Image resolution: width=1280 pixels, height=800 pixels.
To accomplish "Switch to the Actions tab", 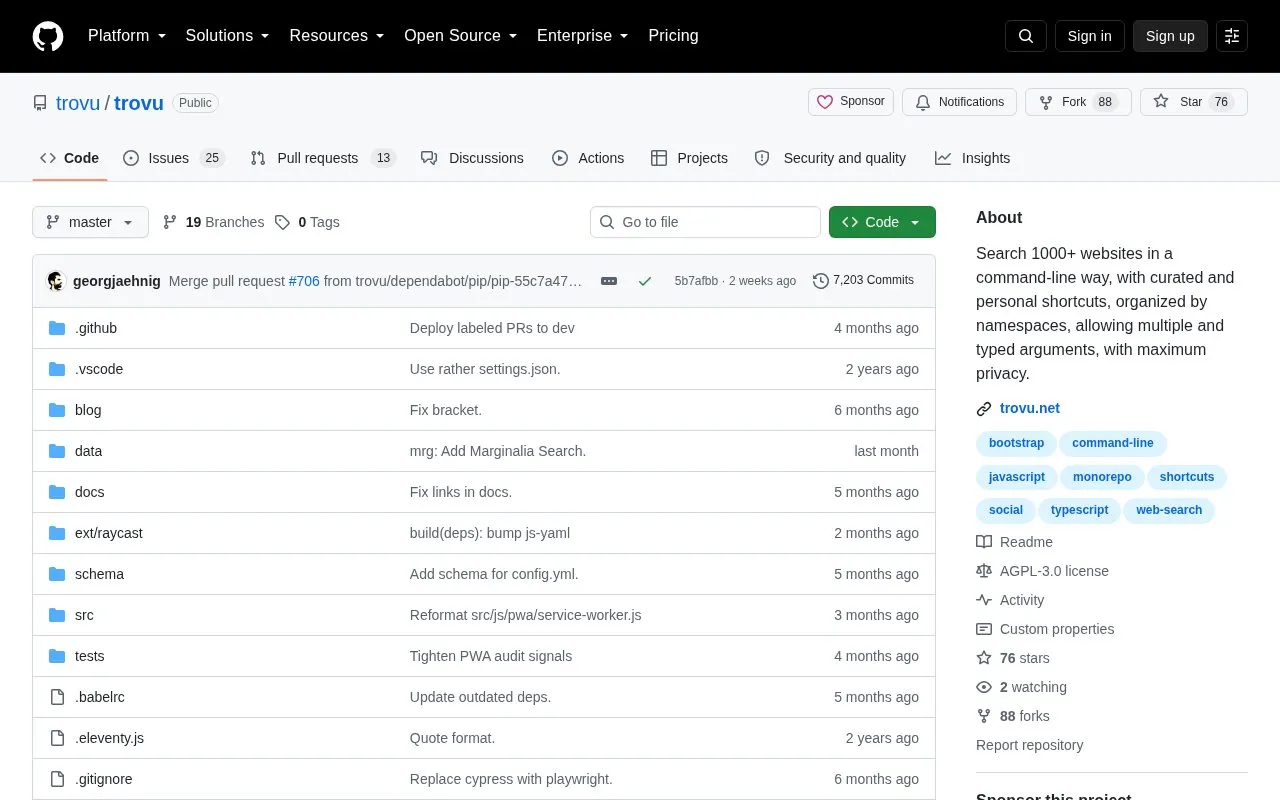I will (588, 158).
